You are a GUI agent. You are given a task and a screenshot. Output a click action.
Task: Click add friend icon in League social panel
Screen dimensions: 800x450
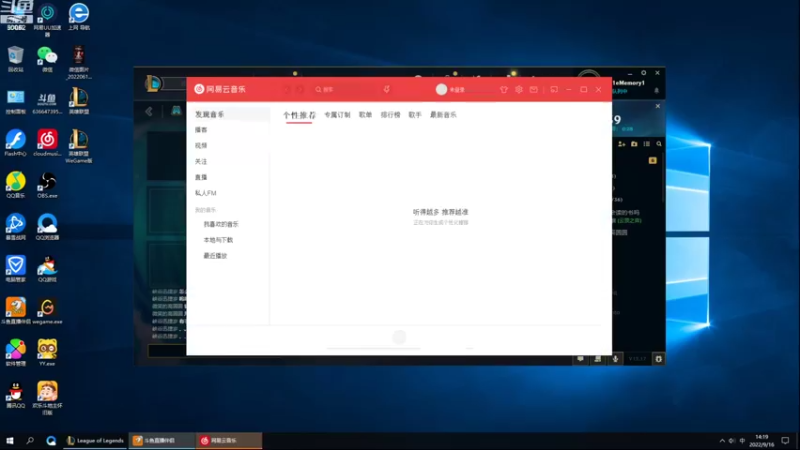point(621,144)
